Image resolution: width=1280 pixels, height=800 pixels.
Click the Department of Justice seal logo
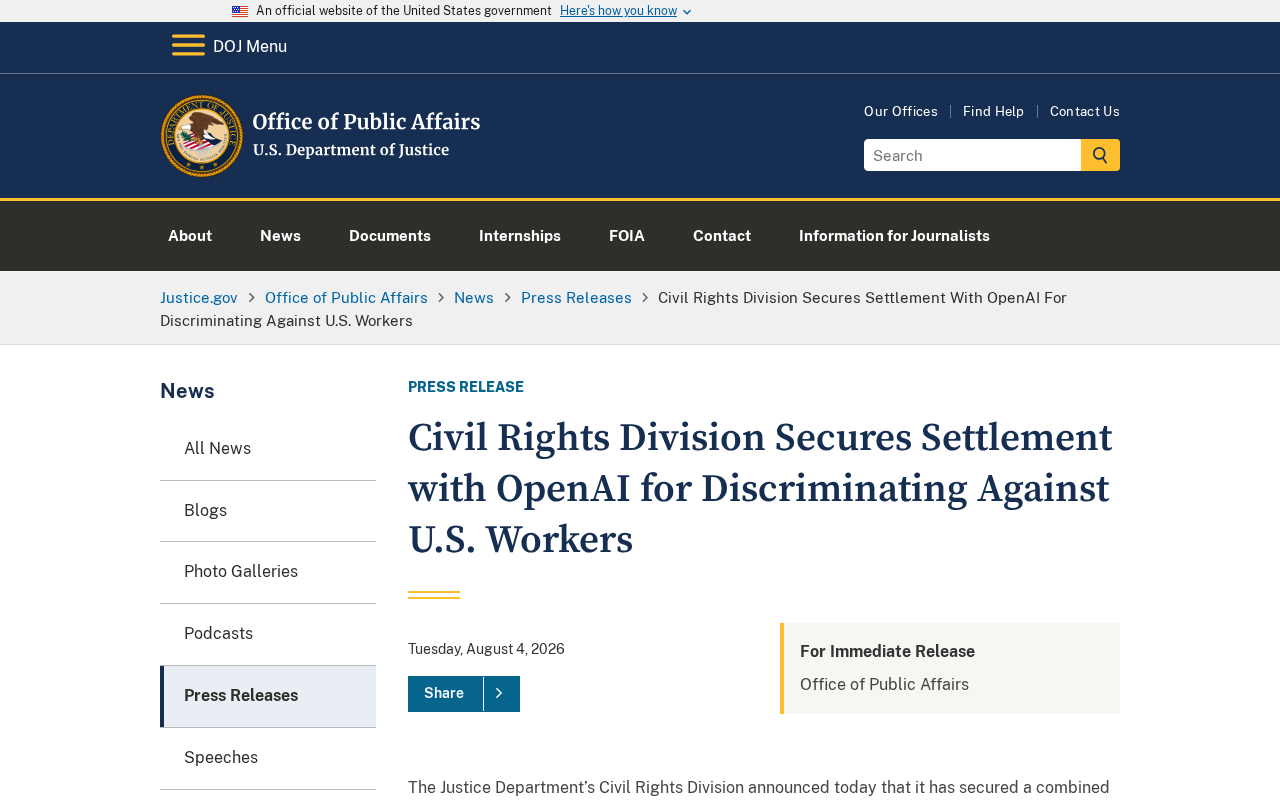point(201,136)
